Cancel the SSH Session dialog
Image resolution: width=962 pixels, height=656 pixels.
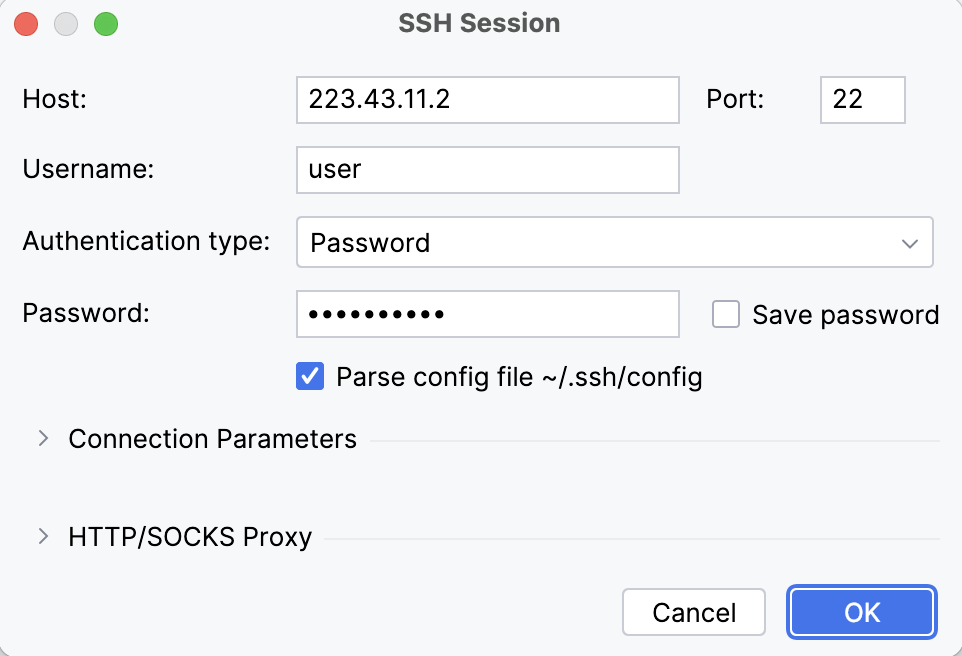click(x=693, y=612)
